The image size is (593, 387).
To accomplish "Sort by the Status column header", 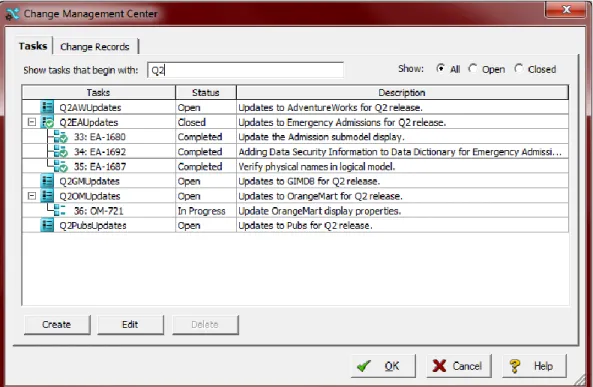I will click(205, 92).
